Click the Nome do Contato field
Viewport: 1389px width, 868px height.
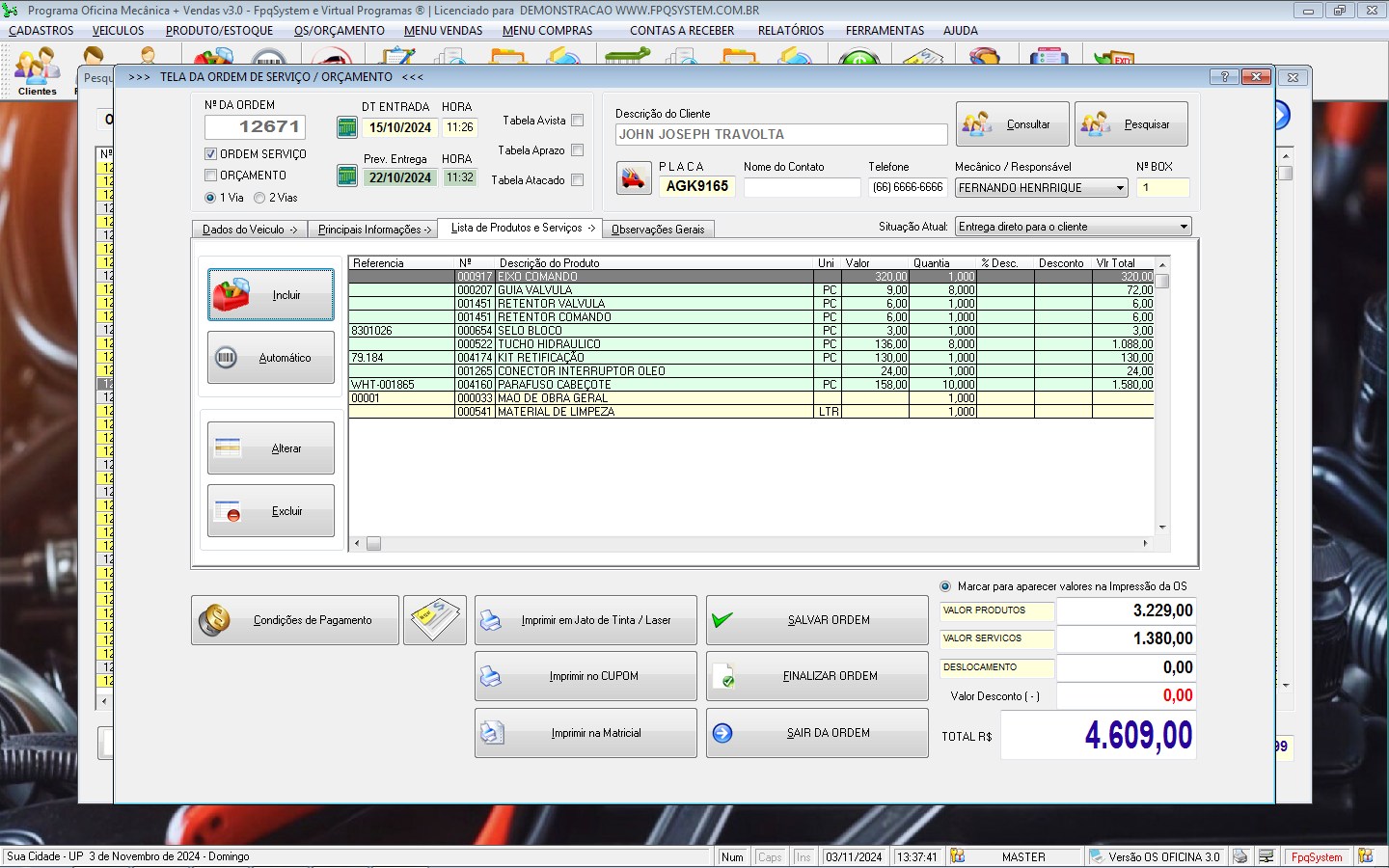tap(802, 187)
